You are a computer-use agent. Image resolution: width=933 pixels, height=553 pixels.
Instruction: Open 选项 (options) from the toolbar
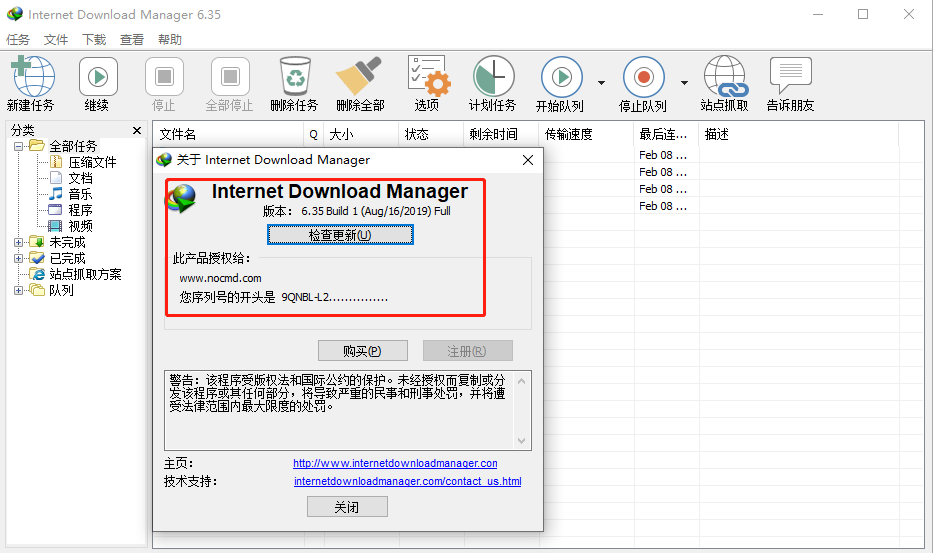click(427, 77)
